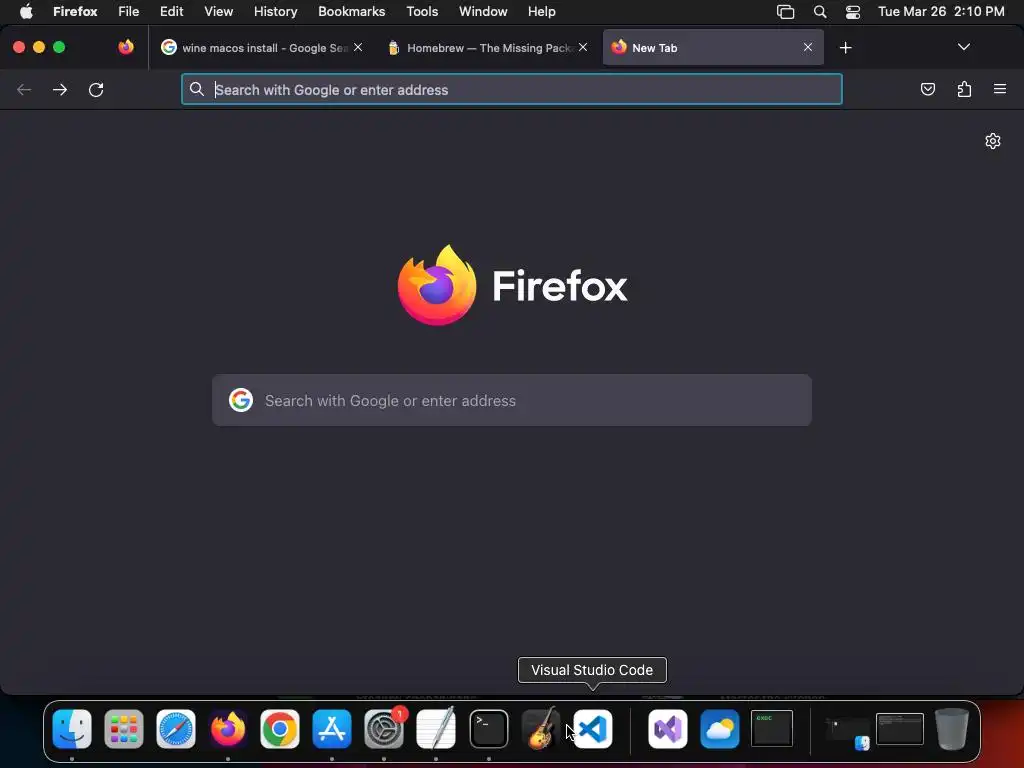Switch to Homebrew tab
The image size is (1024, 768).
pos(487,47)
